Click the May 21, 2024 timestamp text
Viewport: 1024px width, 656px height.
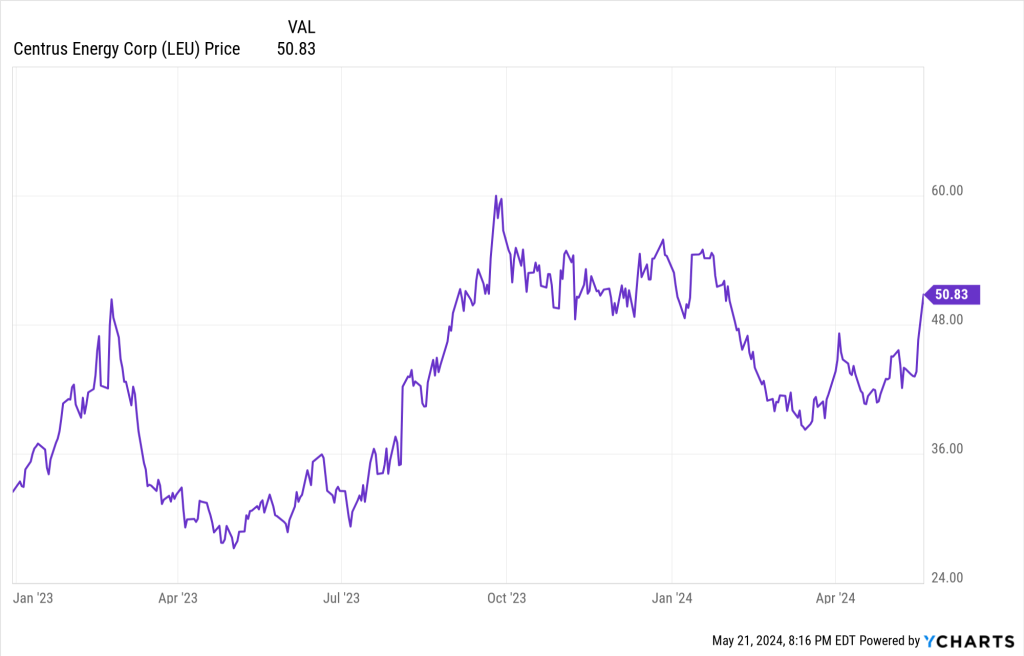782,640
